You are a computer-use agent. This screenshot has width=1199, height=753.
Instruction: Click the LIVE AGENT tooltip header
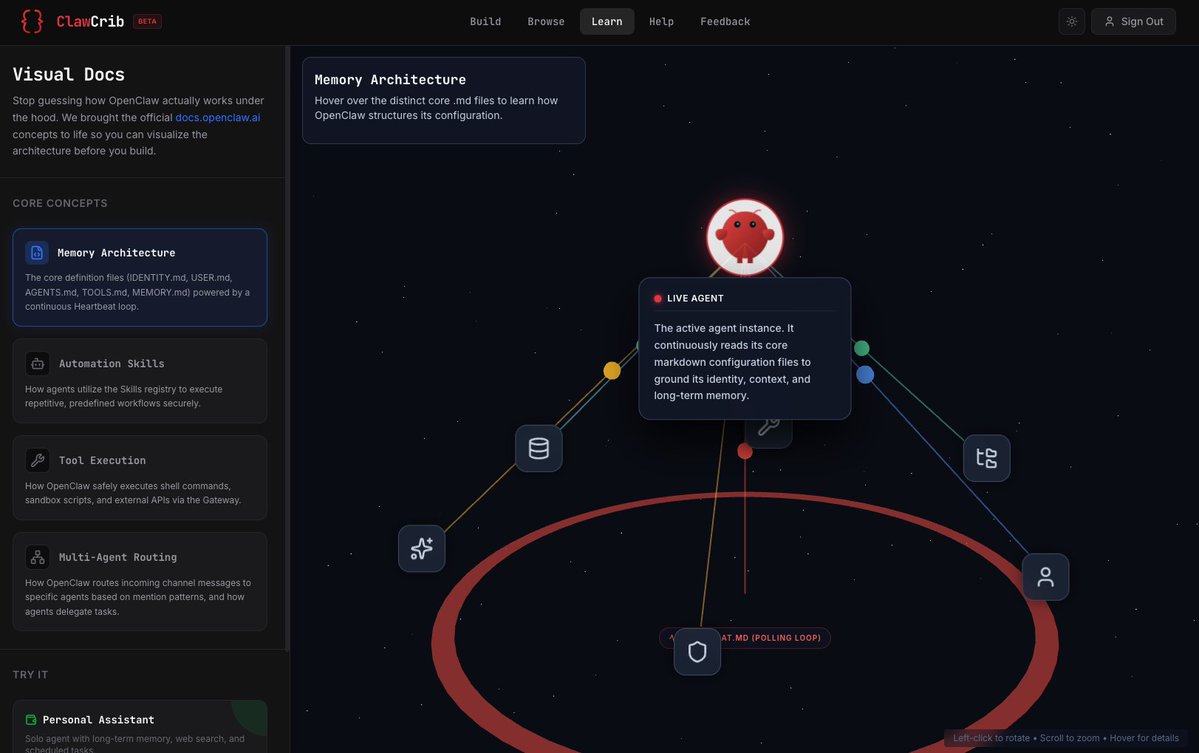(x=695, y=298)
